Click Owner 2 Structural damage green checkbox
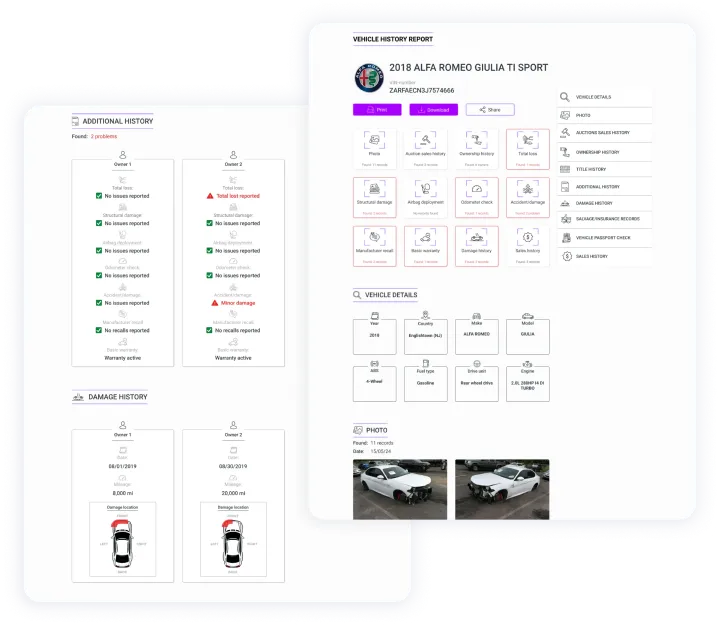This screenshot has height=625, width=719. [210, 223]
